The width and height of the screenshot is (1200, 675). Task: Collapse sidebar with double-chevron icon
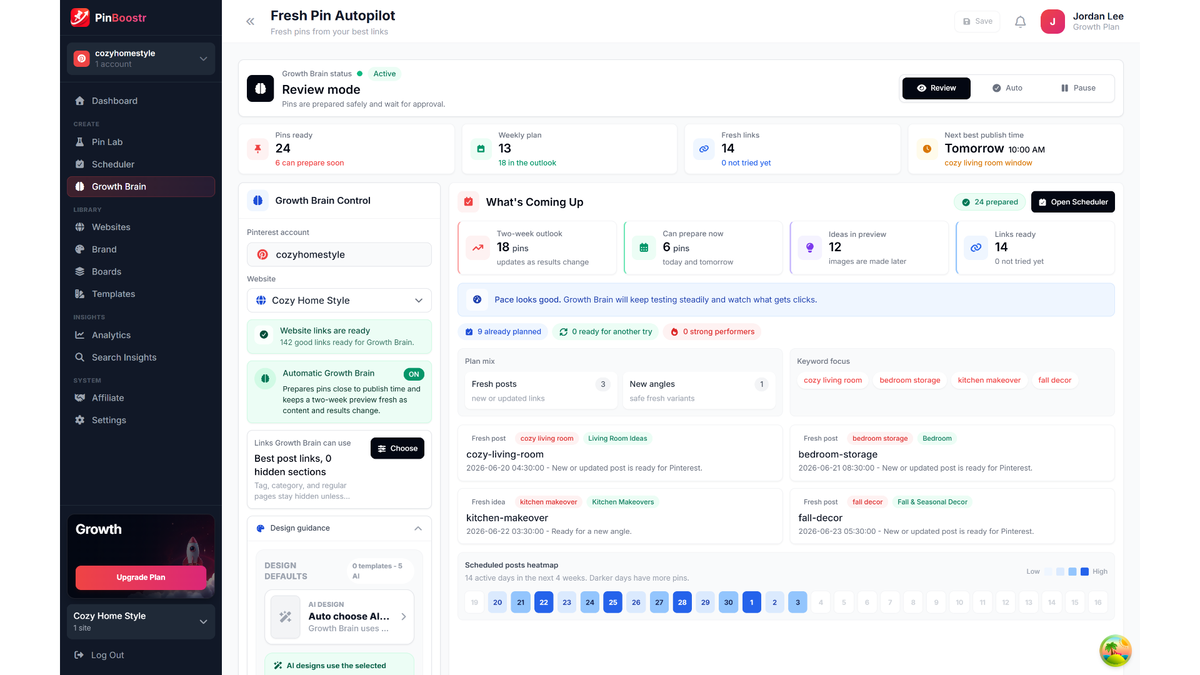coord(250,21)
